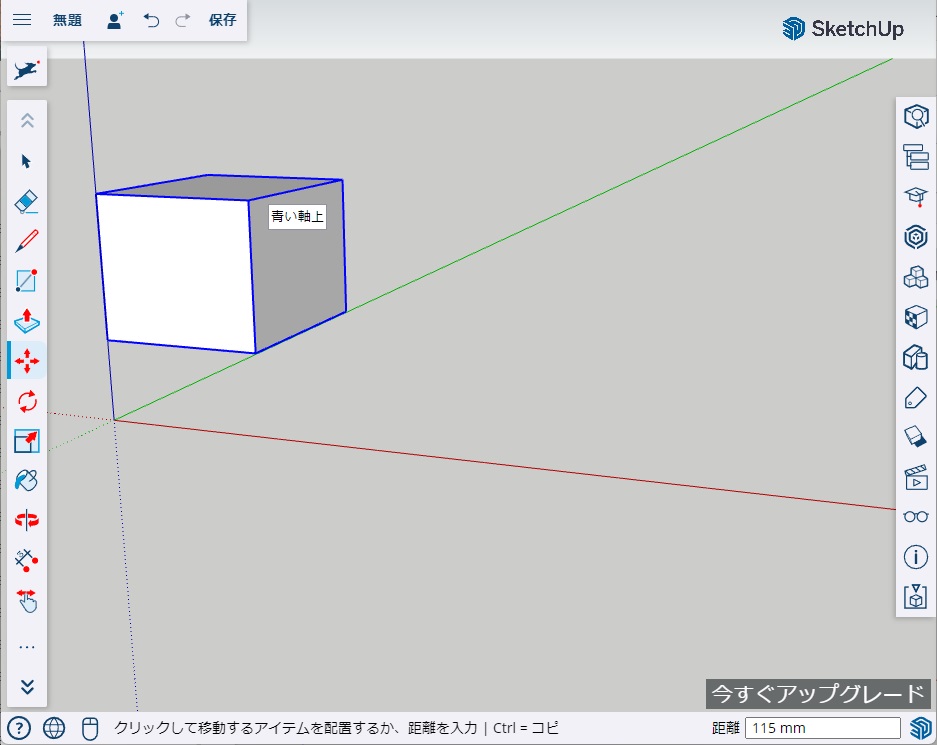Click the 保存 save button
The image size is (937, 745).
point(222,20)
